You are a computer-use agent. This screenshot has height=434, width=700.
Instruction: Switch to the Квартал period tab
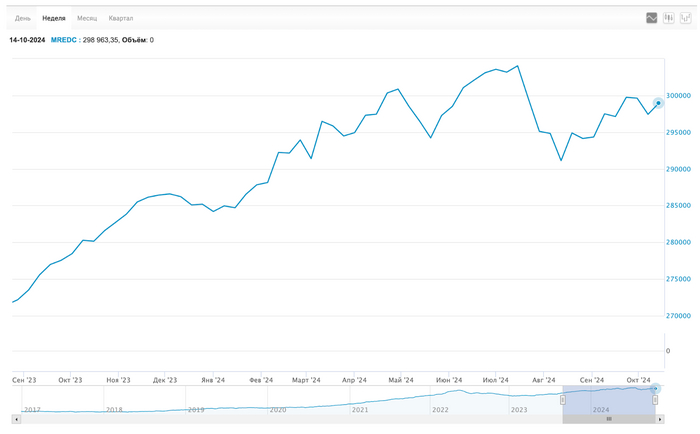[121, 18]
